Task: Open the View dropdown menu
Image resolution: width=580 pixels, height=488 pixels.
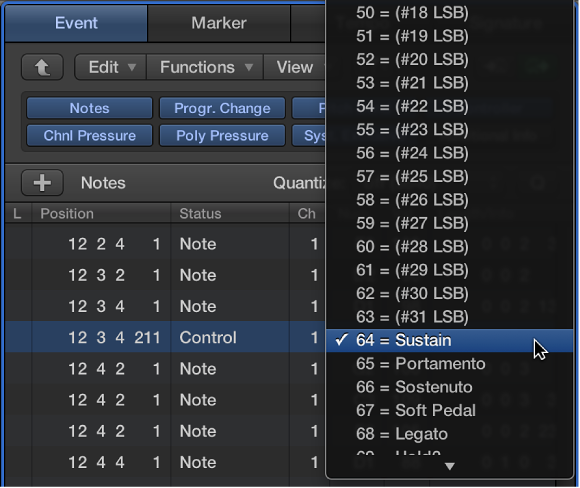Action: [295, 67]
